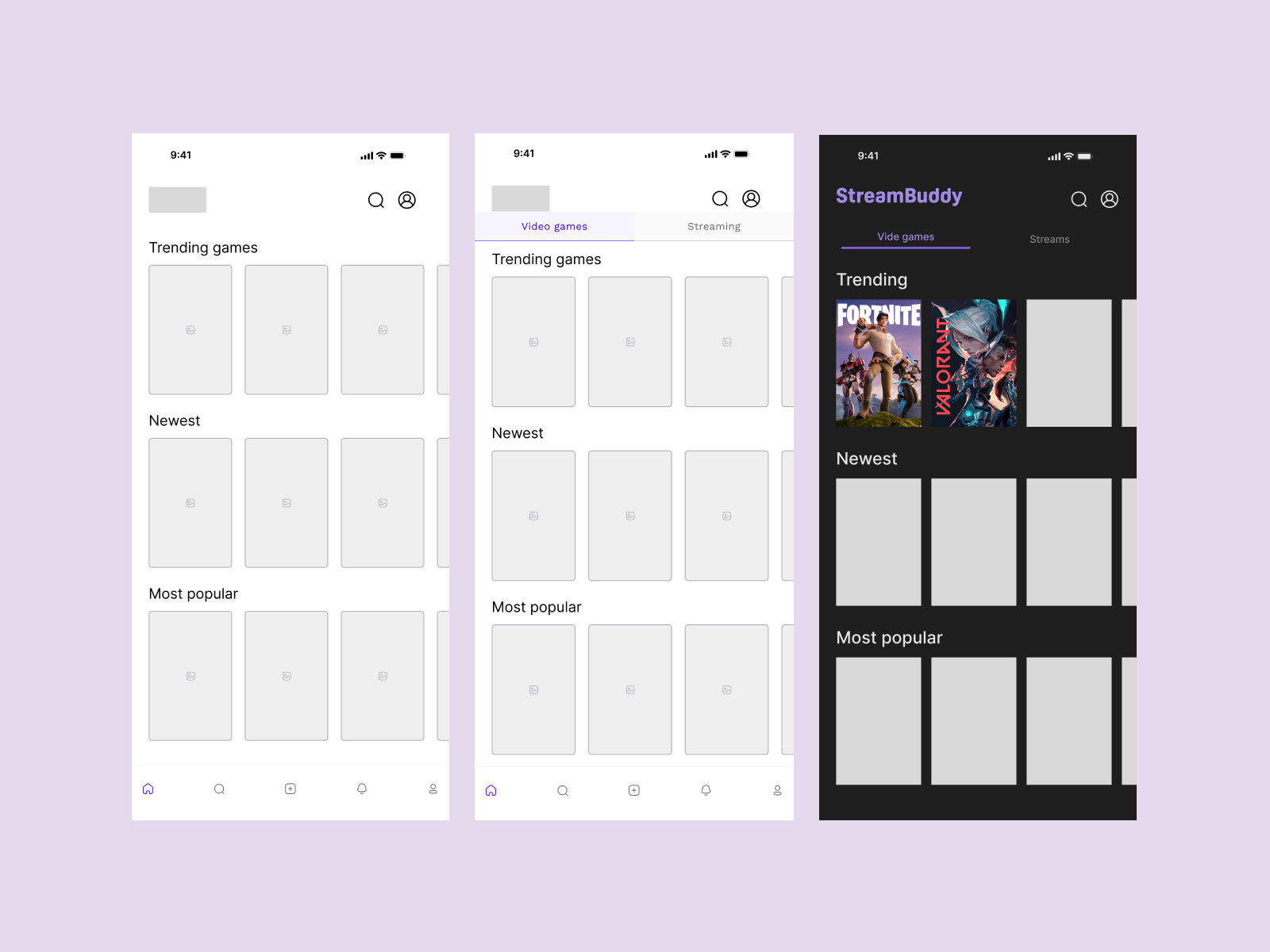Tap search icon in middle wireframe bottom bar

pos(563,790)
